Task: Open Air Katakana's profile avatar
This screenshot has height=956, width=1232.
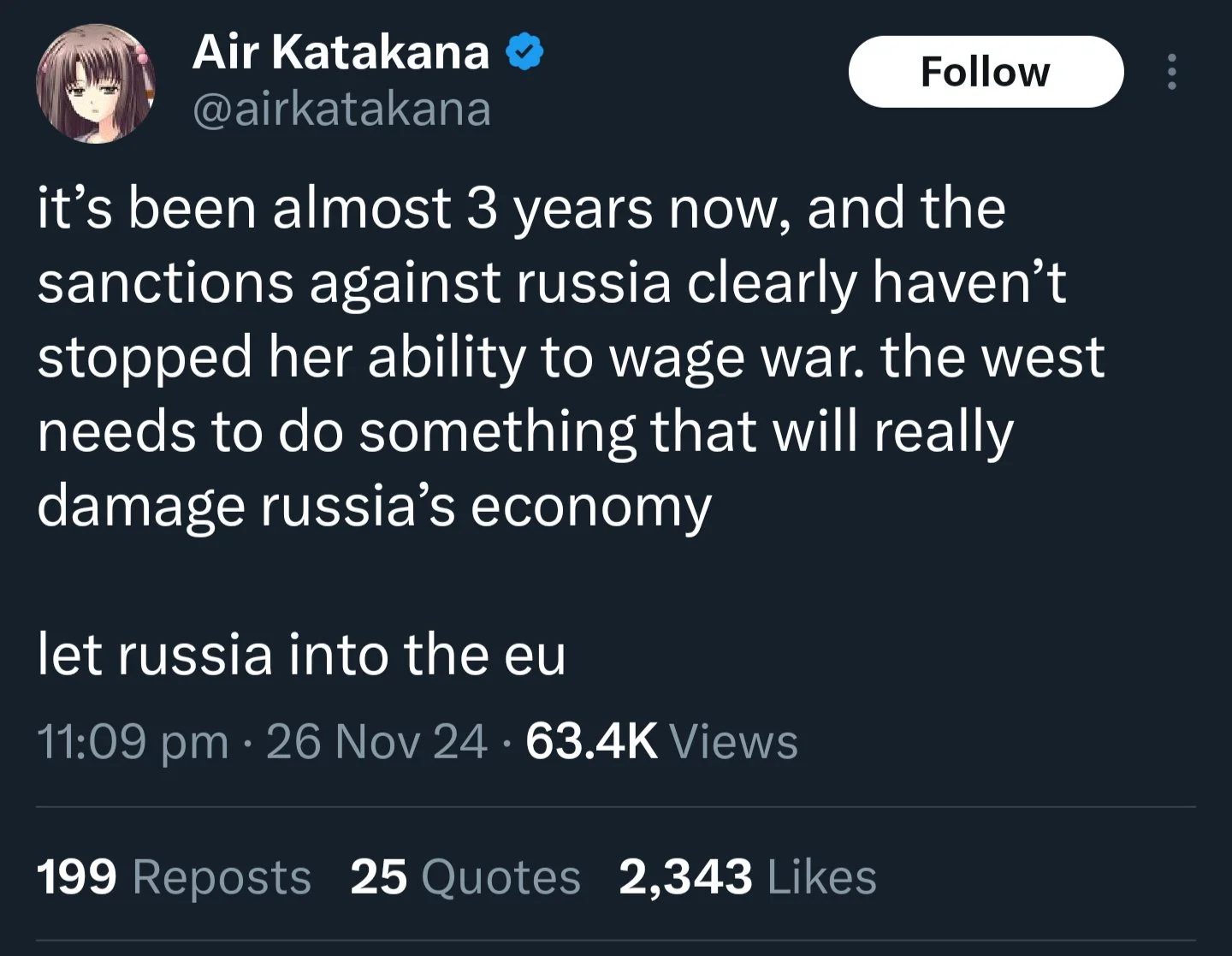Action: 96,83
